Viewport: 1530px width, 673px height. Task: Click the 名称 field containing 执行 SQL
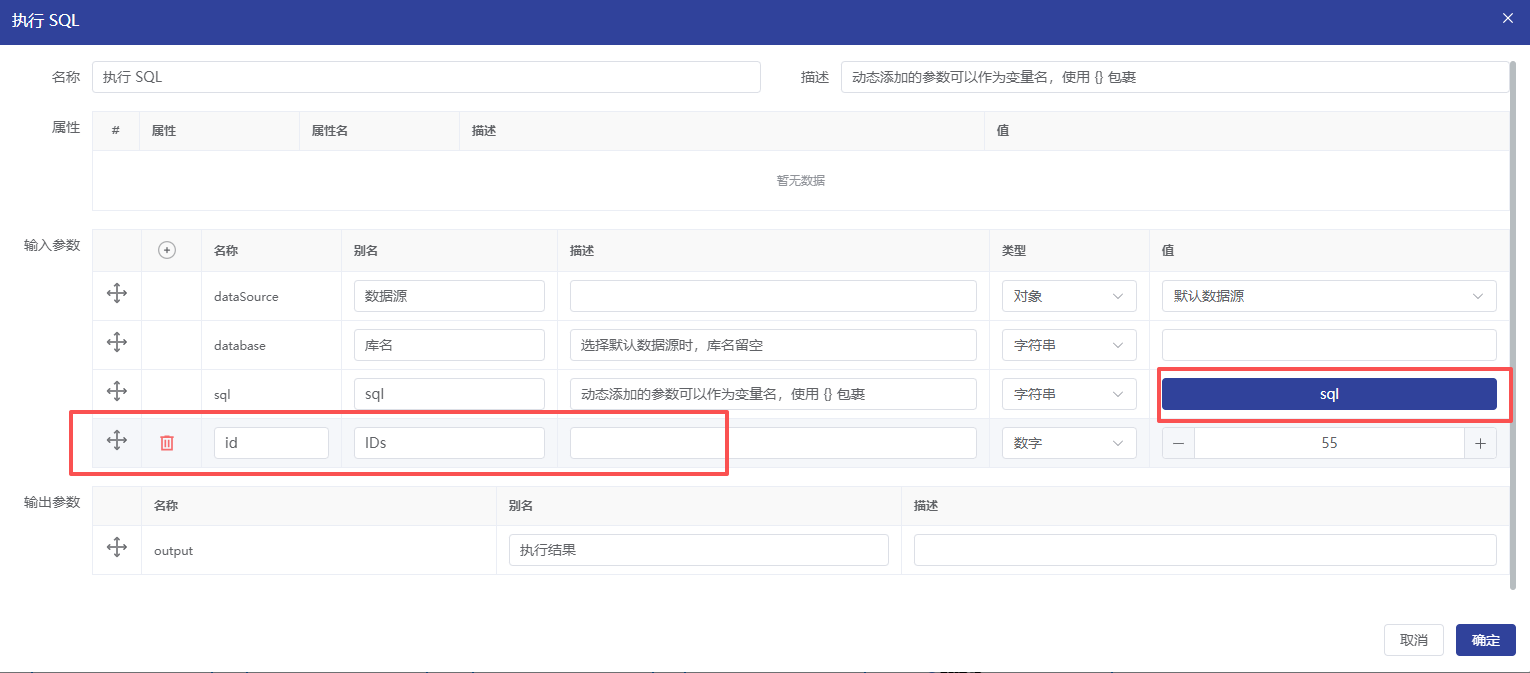tap(425, 77)
